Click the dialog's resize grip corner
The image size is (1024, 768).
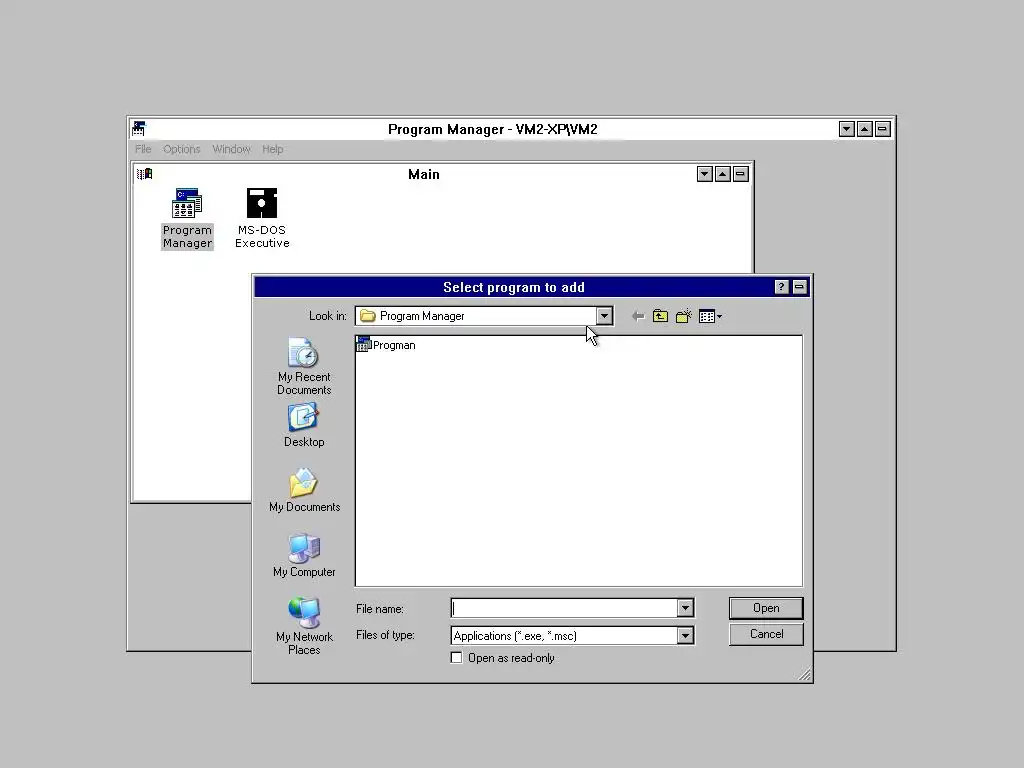tap(805, 675)
